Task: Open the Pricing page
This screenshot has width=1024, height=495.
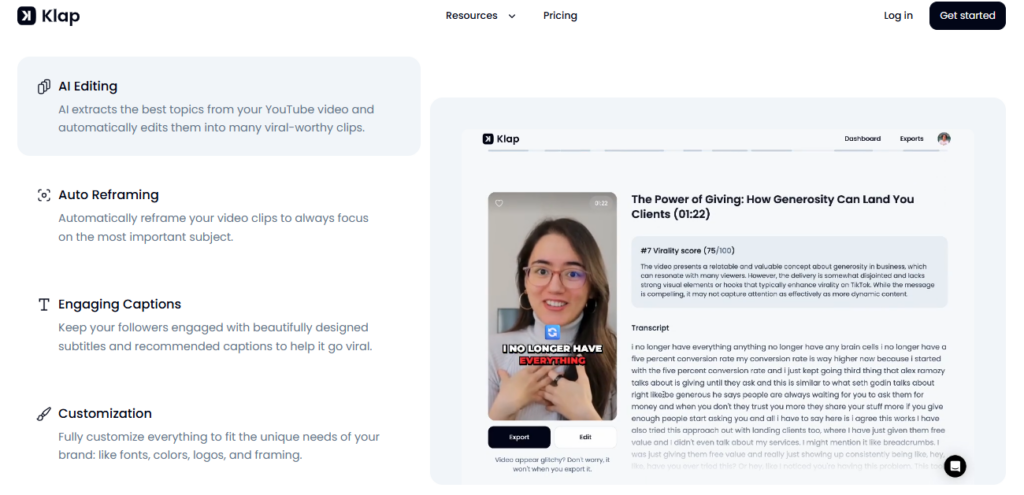Action: pyautogui.click(x=560, y=16)
